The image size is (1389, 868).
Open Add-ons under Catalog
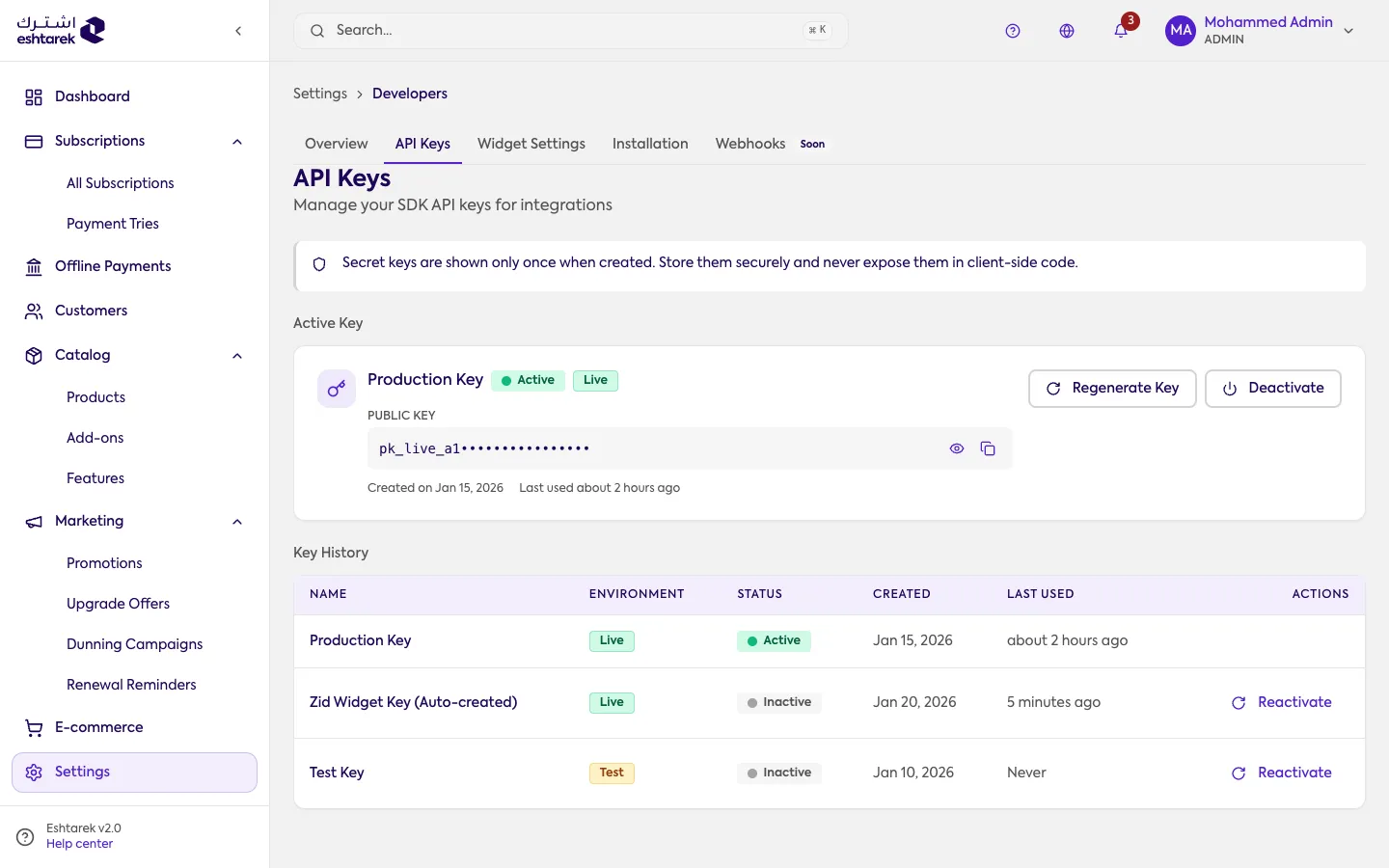click(x=95, y=438)
